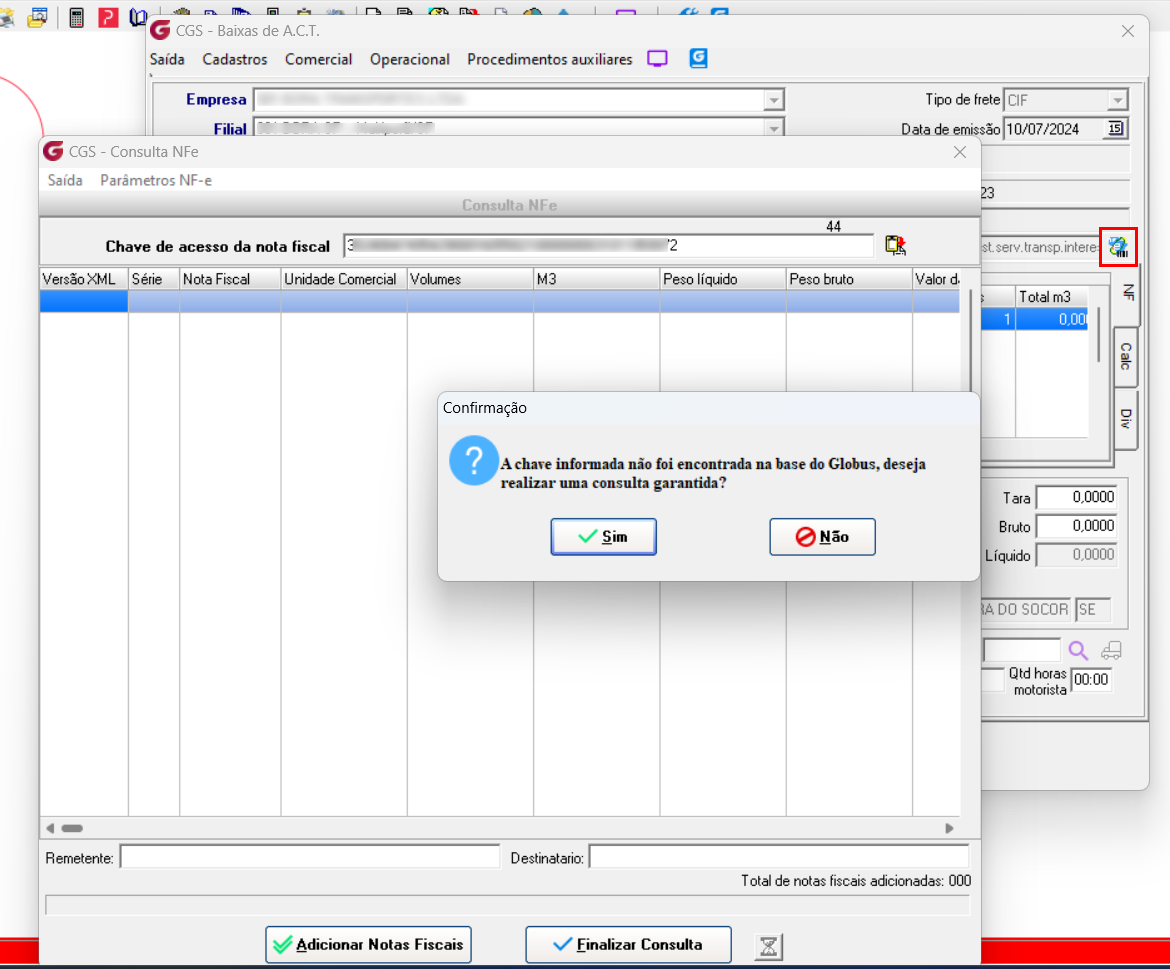This screenshot has height=969, width=1170.
Task: Click the calculator icon in top toolbar
Action: click(76, 17)
